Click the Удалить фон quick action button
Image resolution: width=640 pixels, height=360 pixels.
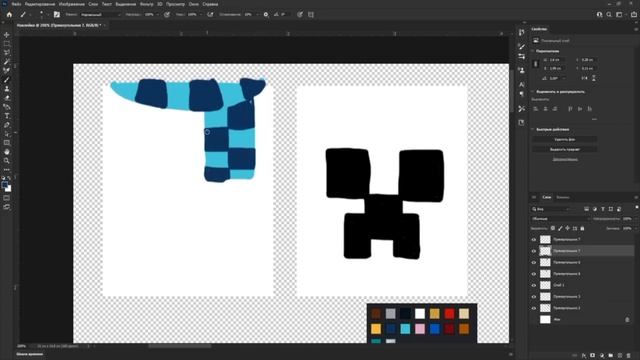[x=564, y=140]
